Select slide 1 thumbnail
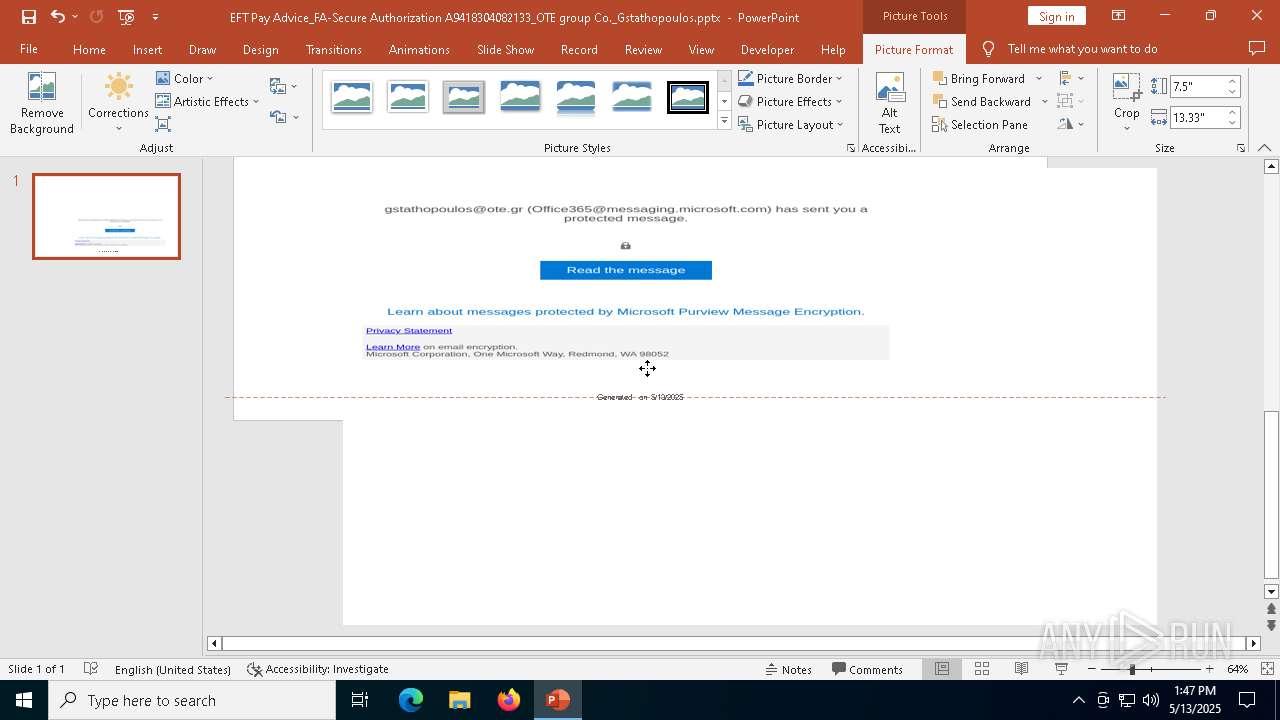Image resolution: width=1280 pixels, height=720 pixels. point(106,216)
